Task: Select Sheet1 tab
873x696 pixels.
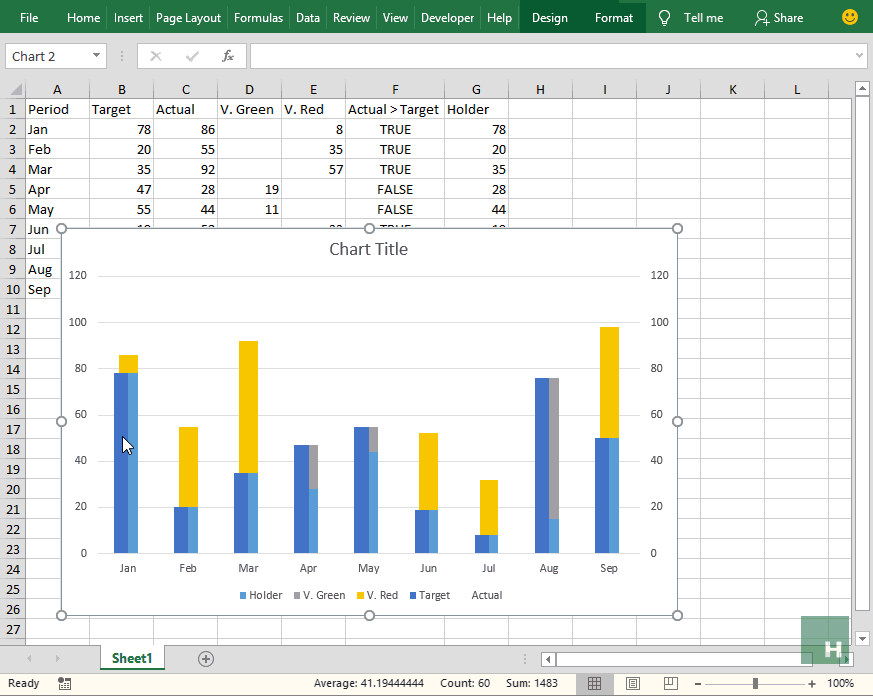Action: point(132,658)
